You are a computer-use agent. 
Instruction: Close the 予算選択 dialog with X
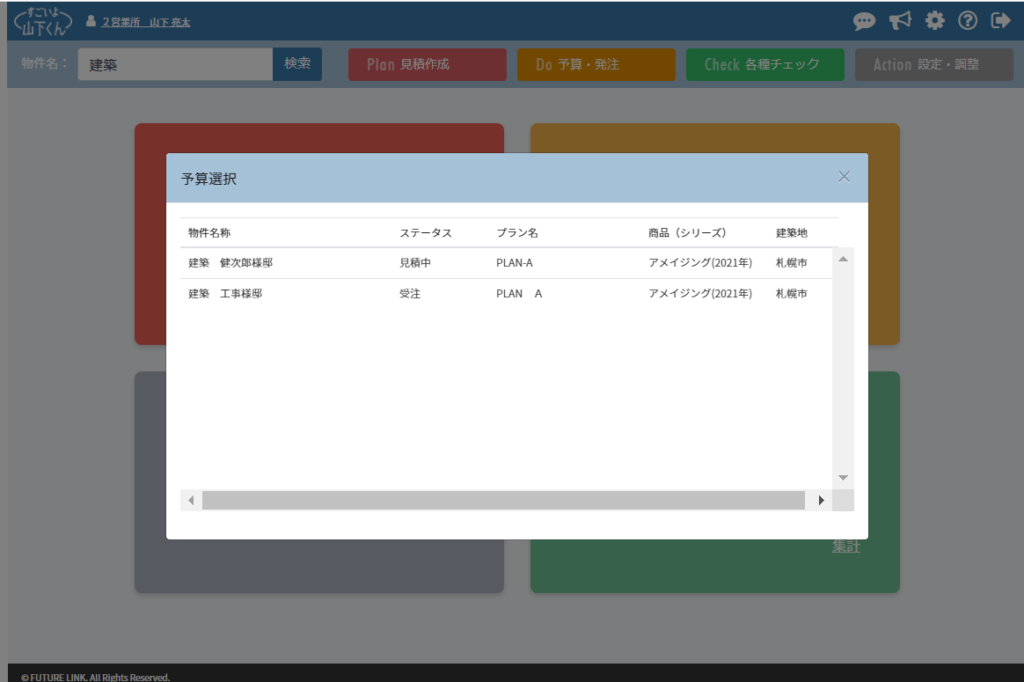[844, 177]
